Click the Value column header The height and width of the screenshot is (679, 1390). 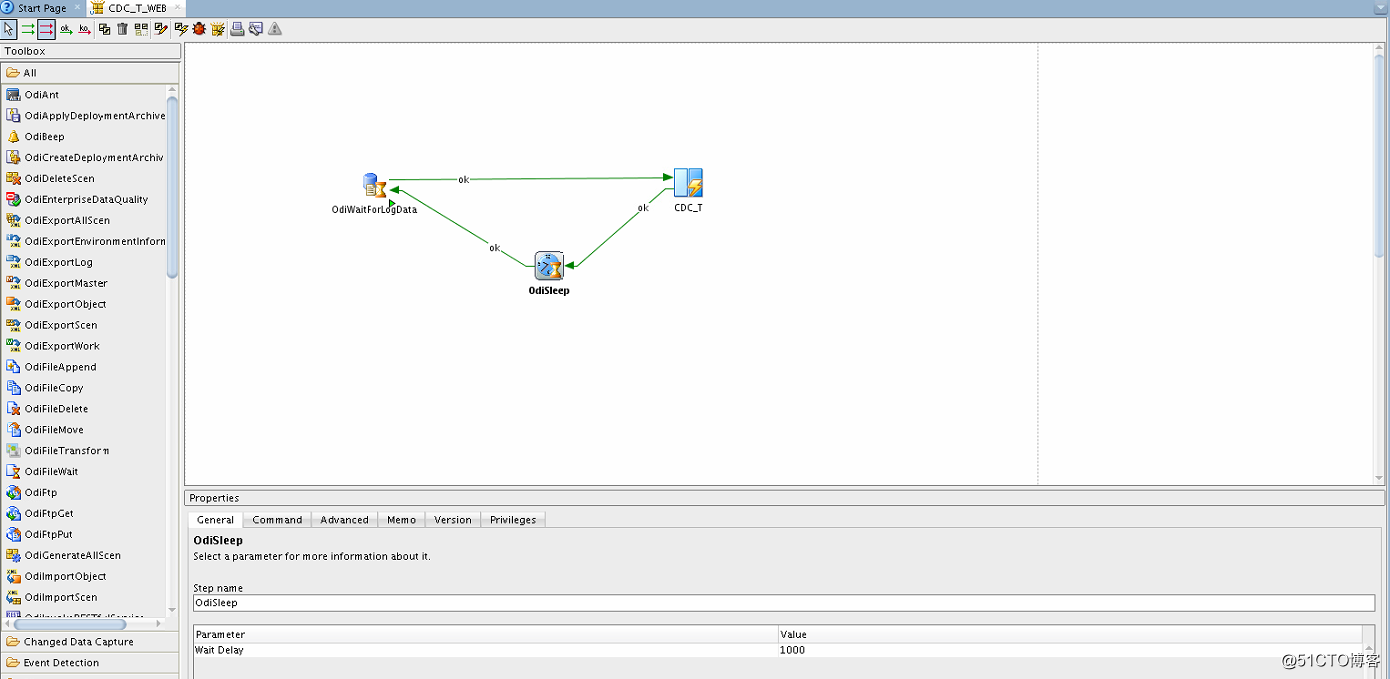[x=1070, y=634]
